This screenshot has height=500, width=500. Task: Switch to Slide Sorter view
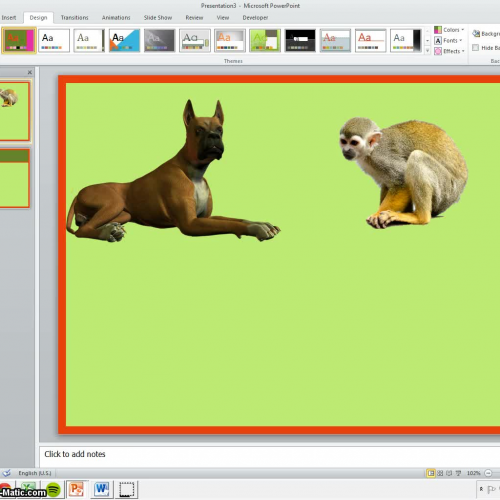(x=440, y=473)
